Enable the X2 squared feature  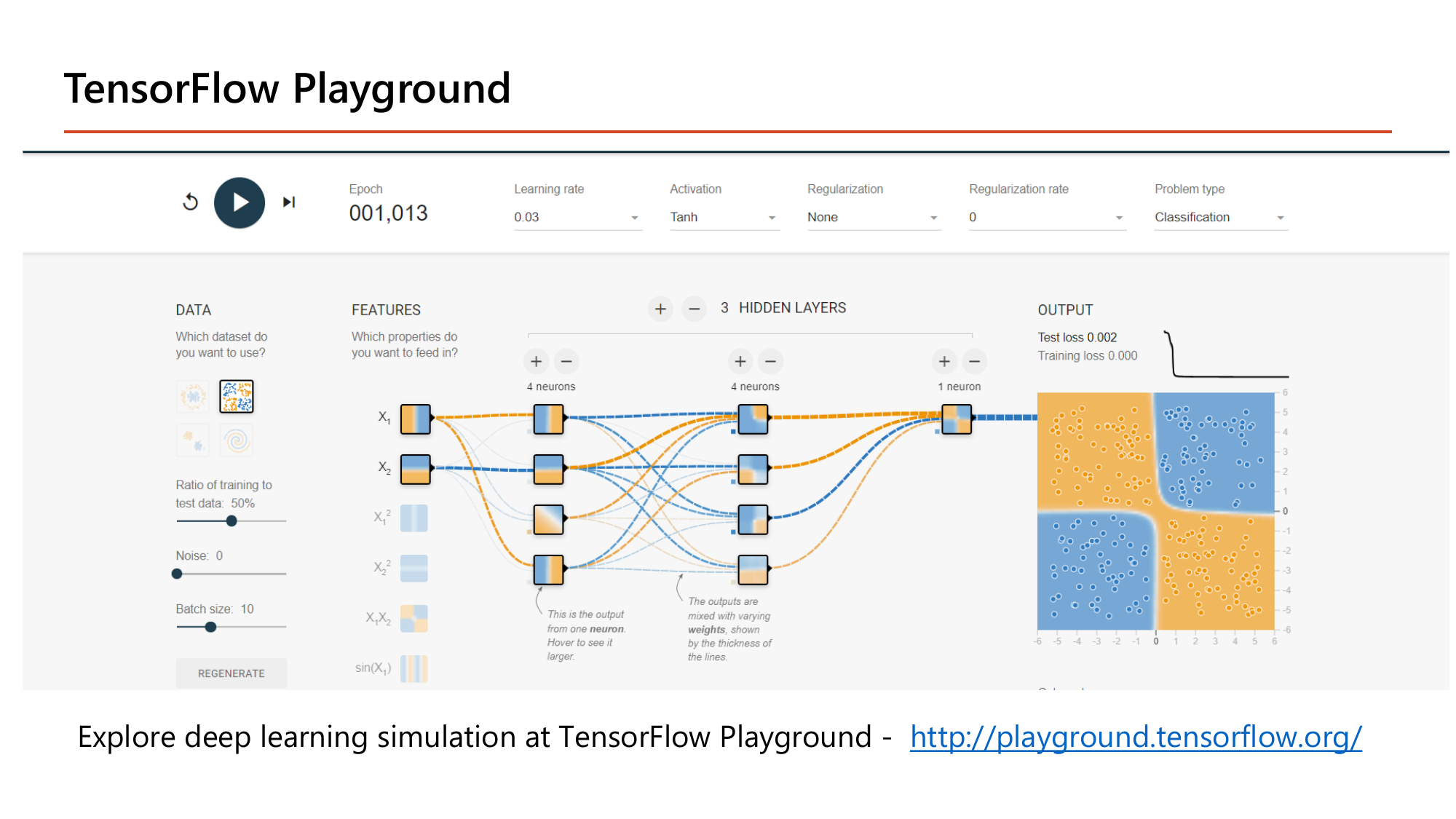click(414, 569)
